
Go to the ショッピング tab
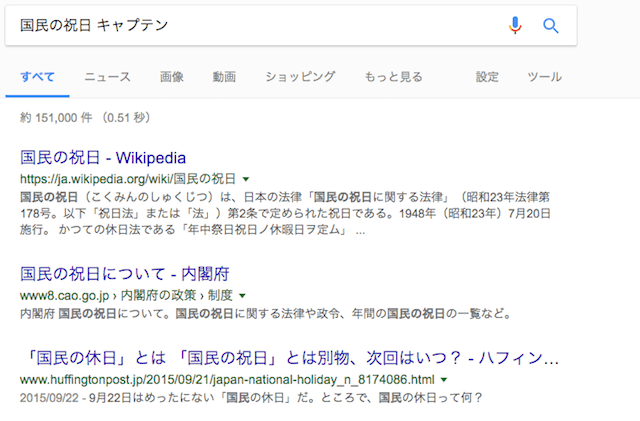pos(300,77)
